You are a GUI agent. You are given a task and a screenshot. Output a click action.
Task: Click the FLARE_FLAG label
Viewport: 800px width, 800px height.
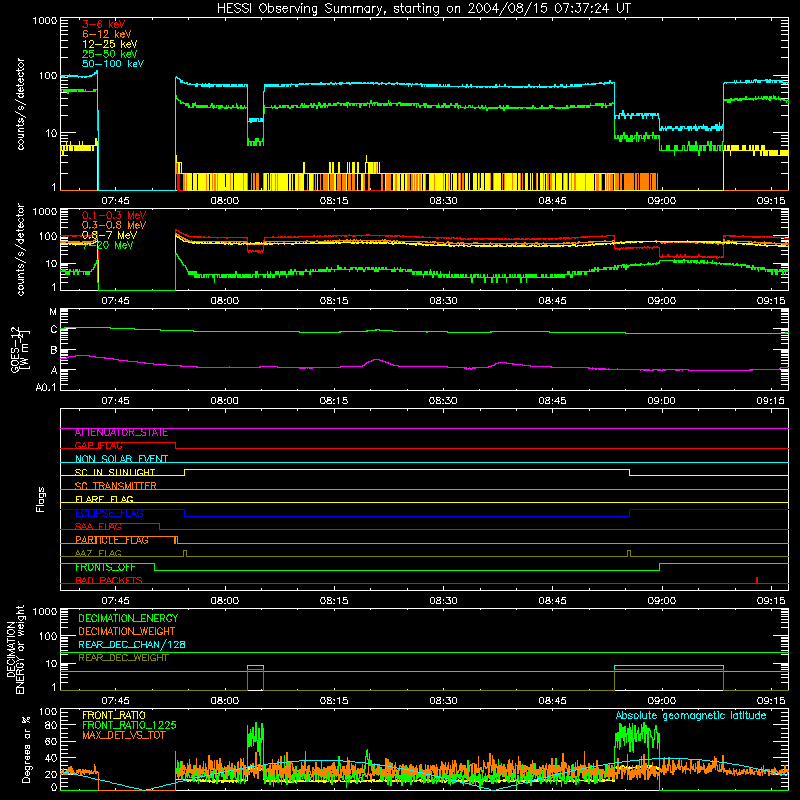104,499
